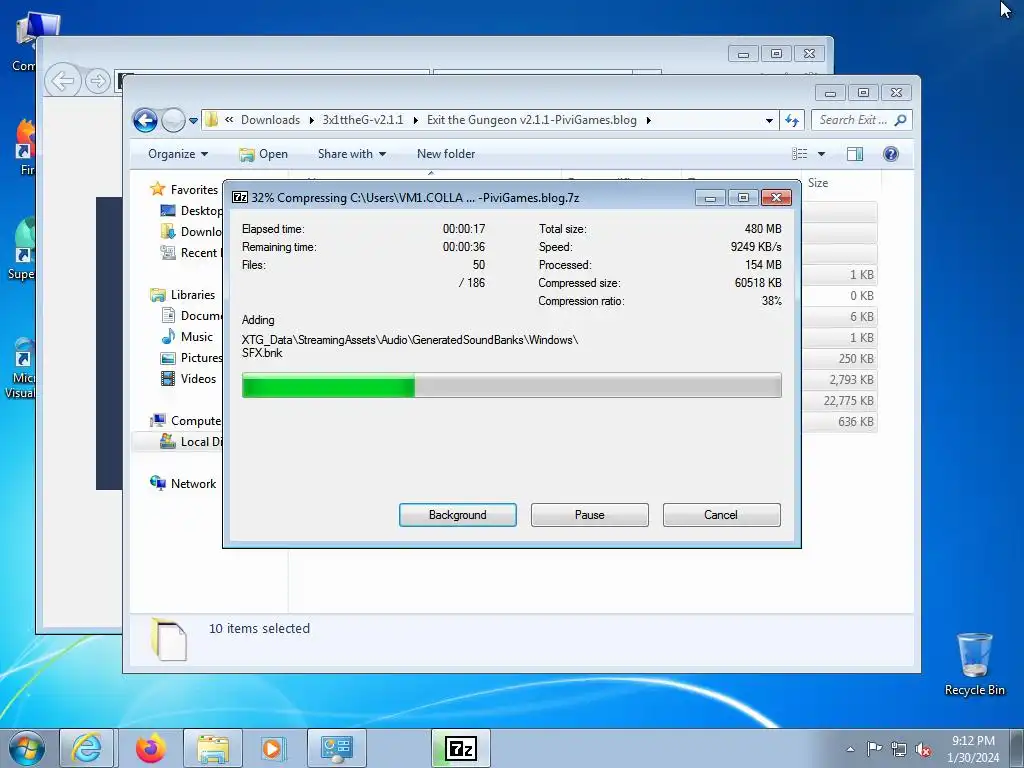Toggle the preview pane
Screen dimensions: 1024x768
click(x=855, y=154)
